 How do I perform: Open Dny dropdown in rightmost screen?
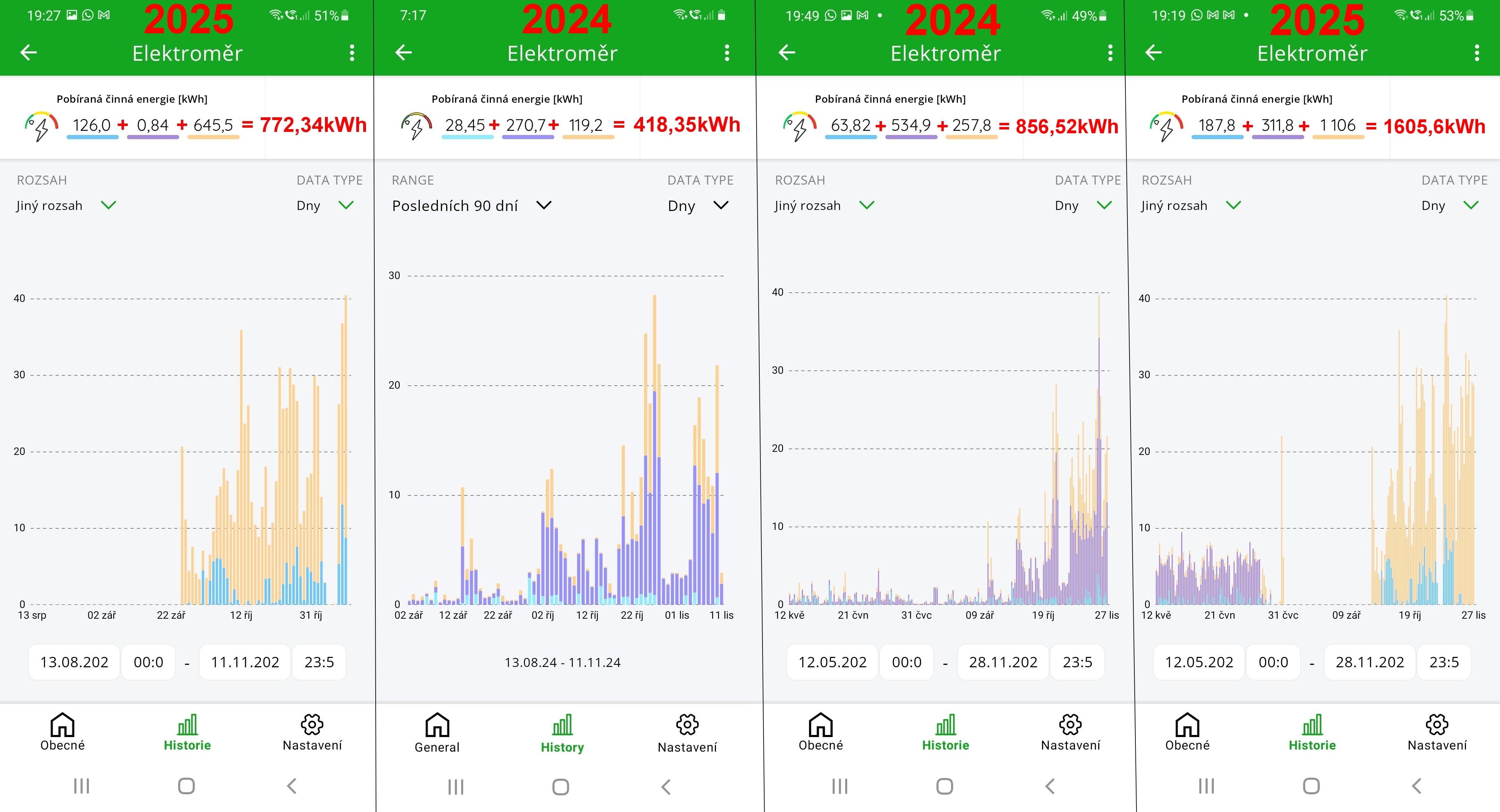1449,205
